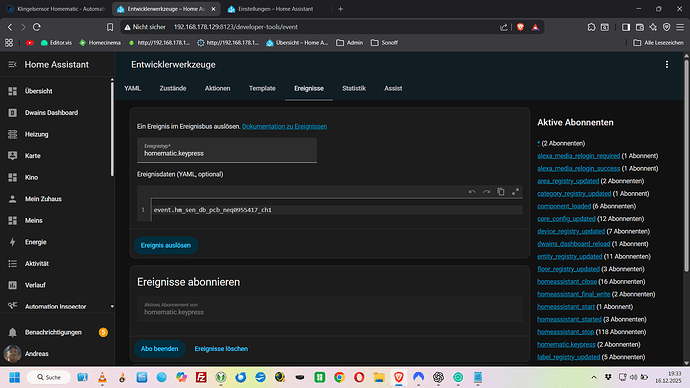
Task: Select entity_registry_updated event link
Action: tap(569, 256)
